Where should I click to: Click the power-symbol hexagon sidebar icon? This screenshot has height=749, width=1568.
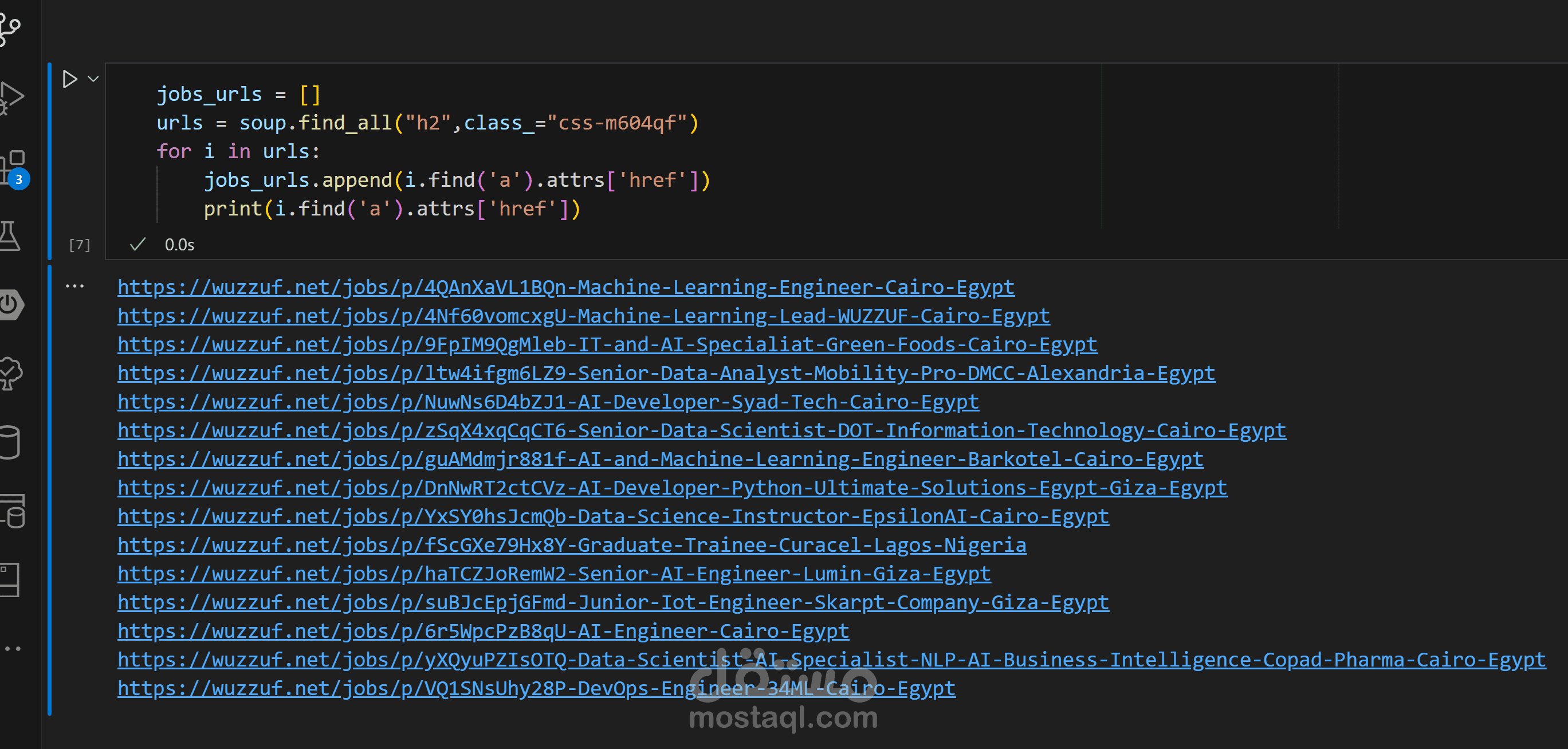coord(10,304)
